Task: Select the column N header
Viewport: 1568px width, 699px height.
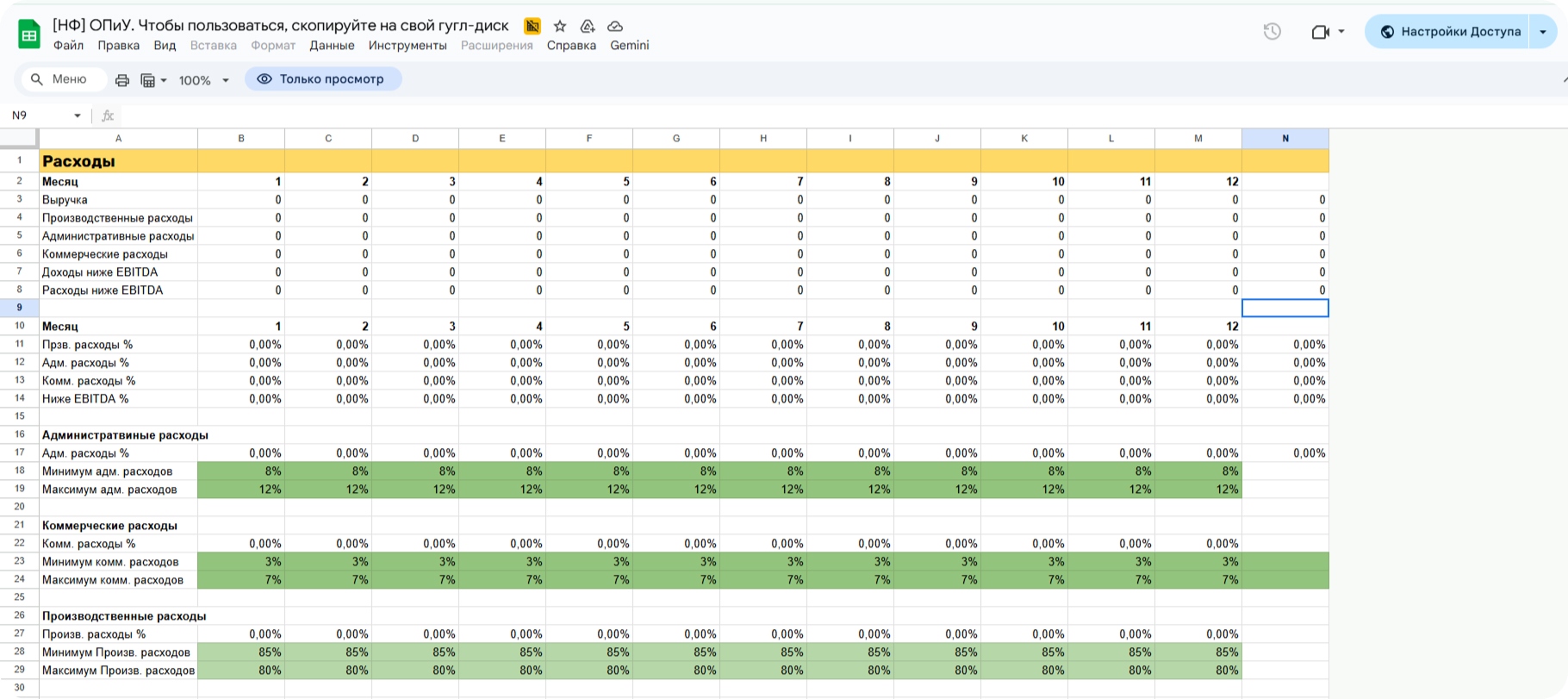Action: [1285, 138]
